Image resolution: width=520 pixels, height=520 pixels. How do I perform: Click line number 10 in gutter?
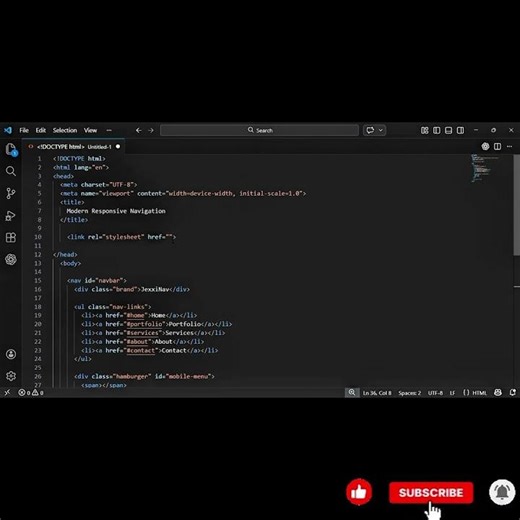coord(38,237)
